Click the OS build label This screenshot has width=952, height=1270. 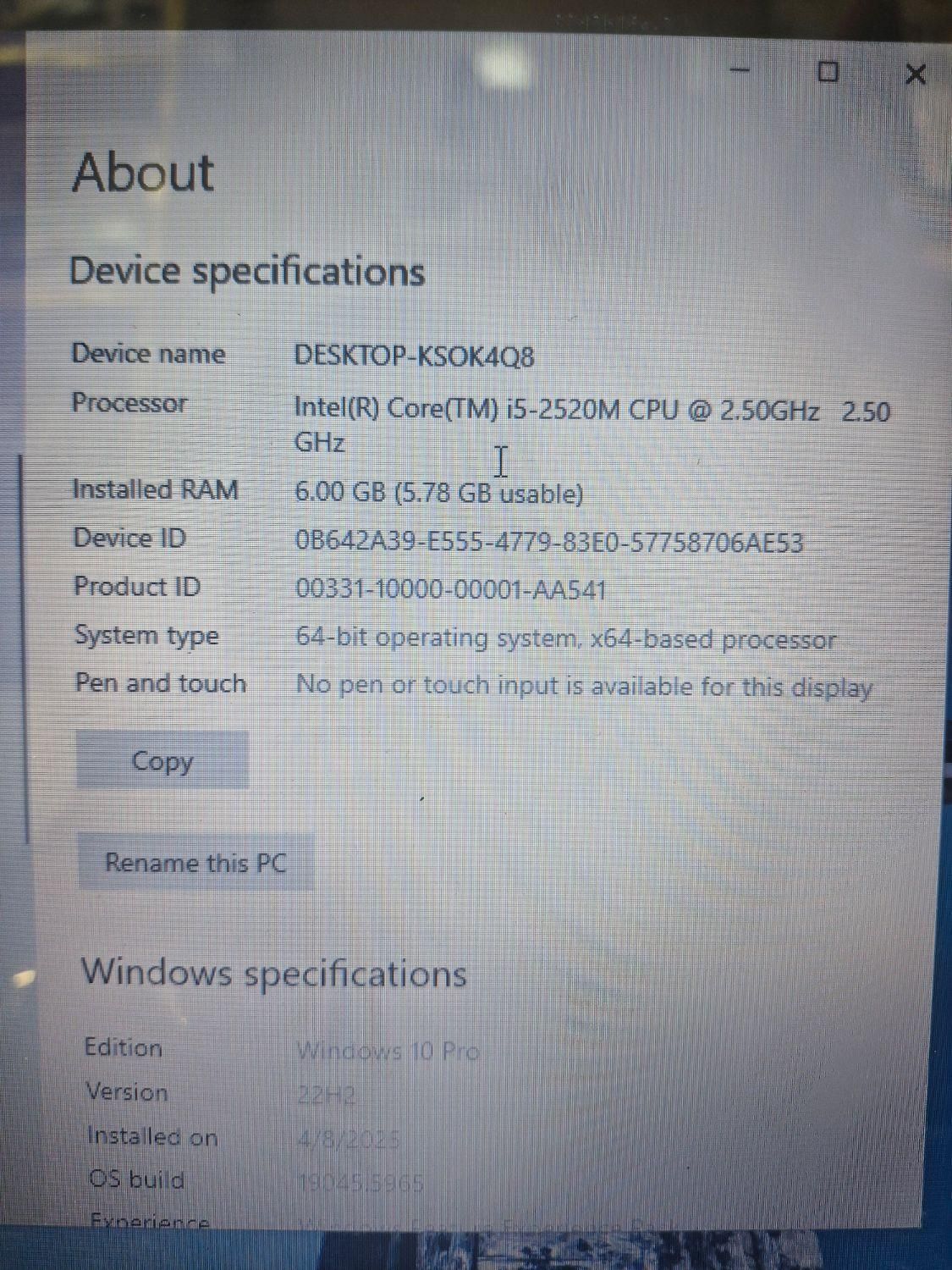pos(136,1179)
